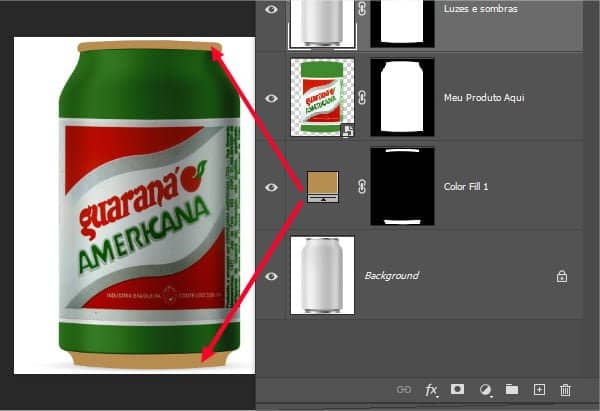Create a new layer group
600x411 pixels.
[512, 390]
